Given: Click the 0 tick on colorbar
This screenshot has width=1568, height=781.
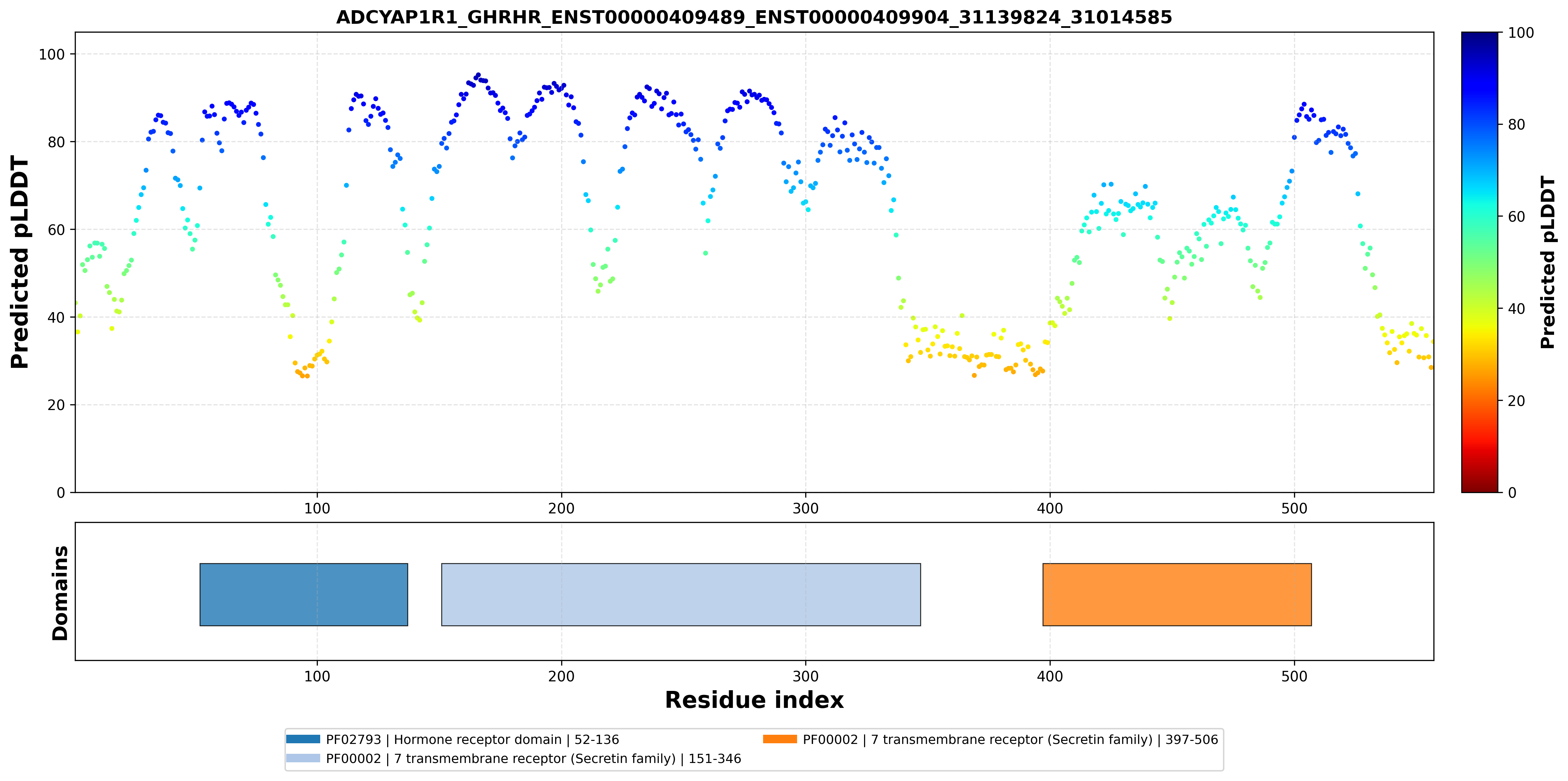Looking at the screenshot, I should point(1512,492).
